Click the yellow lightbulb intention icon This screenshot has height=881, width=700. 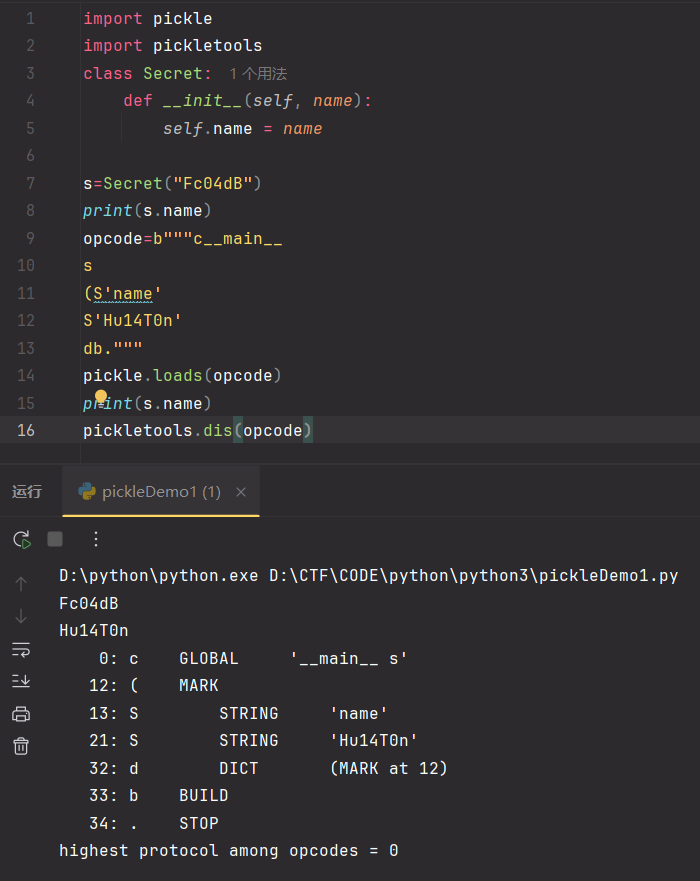[x=101, y=397]
